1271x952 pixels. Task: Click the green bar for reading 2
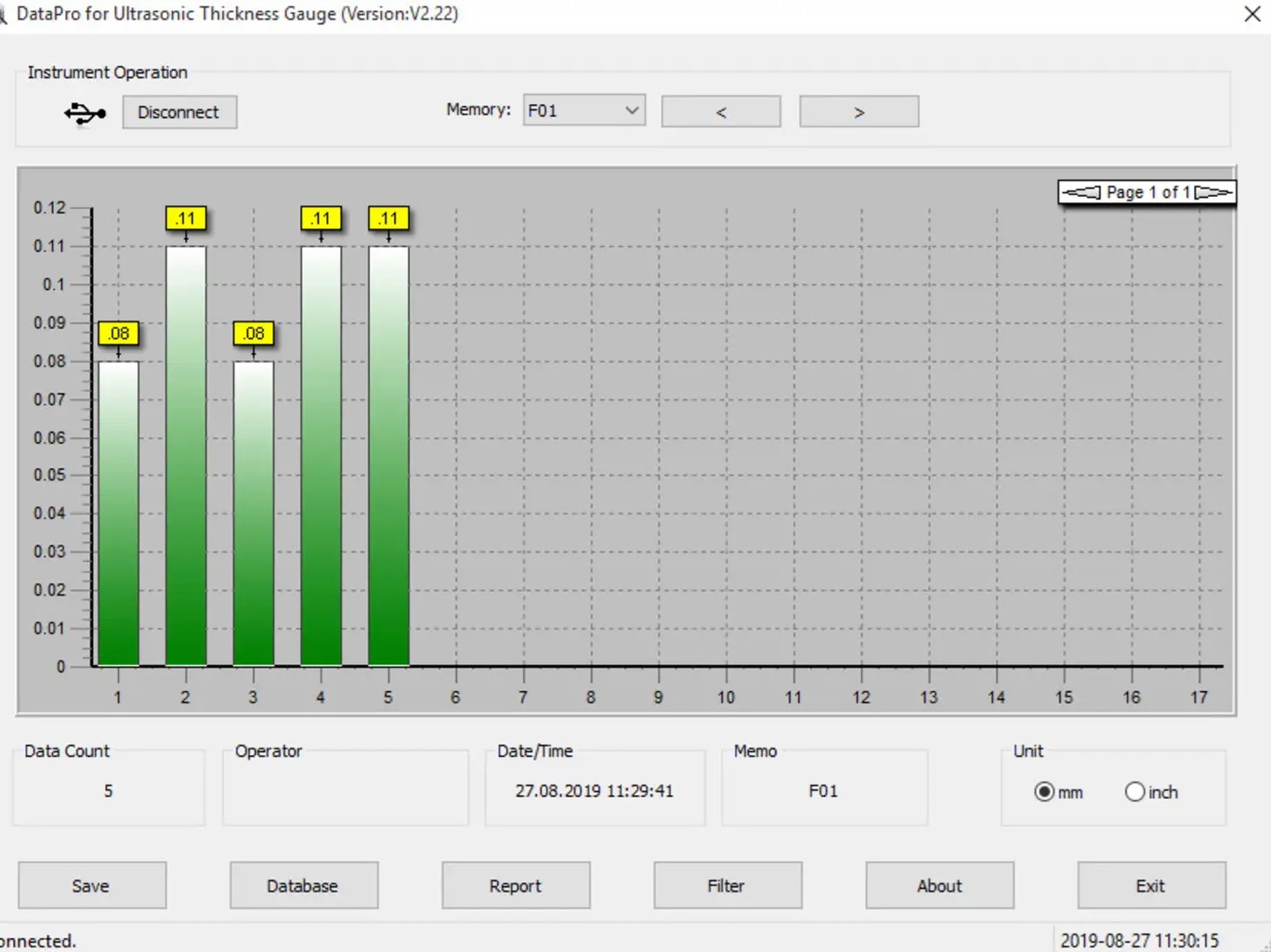[186, 456]
